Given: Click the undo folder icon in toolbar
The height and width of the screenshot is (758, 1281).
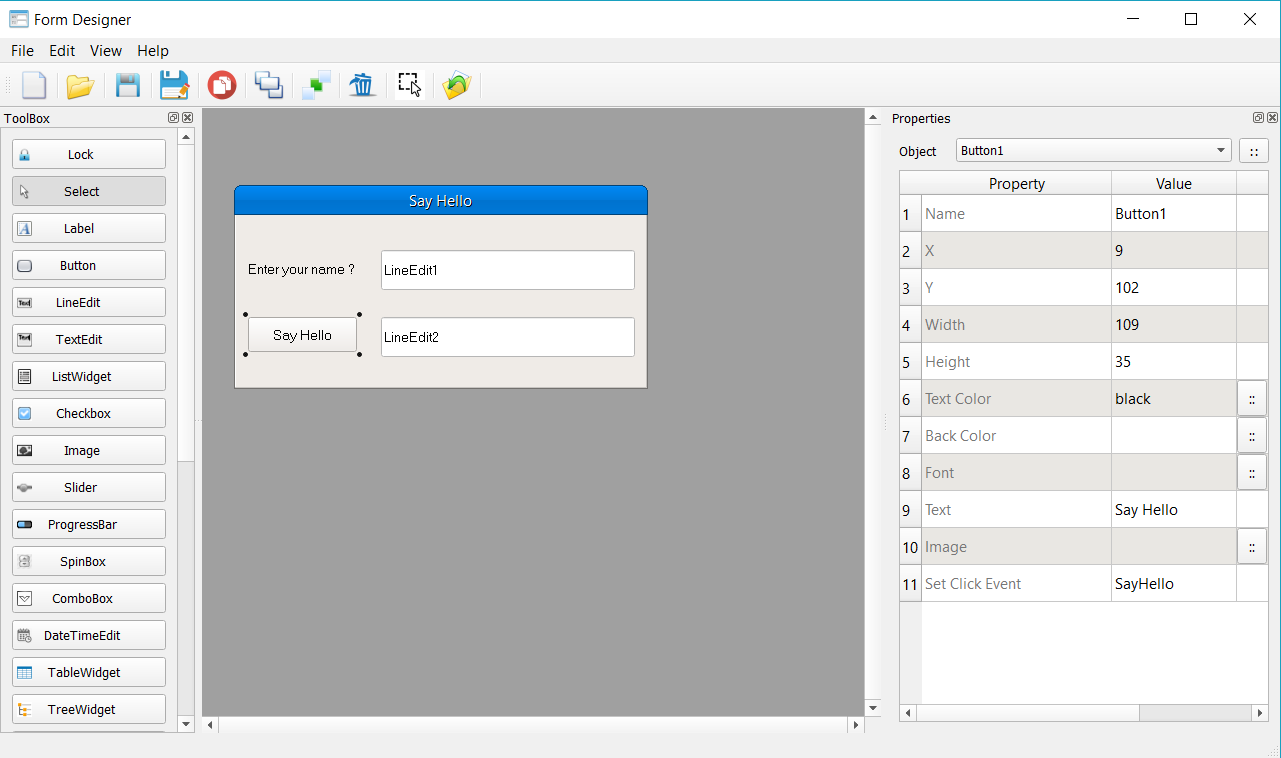Looking at the screenshot, I should (456, 85).
